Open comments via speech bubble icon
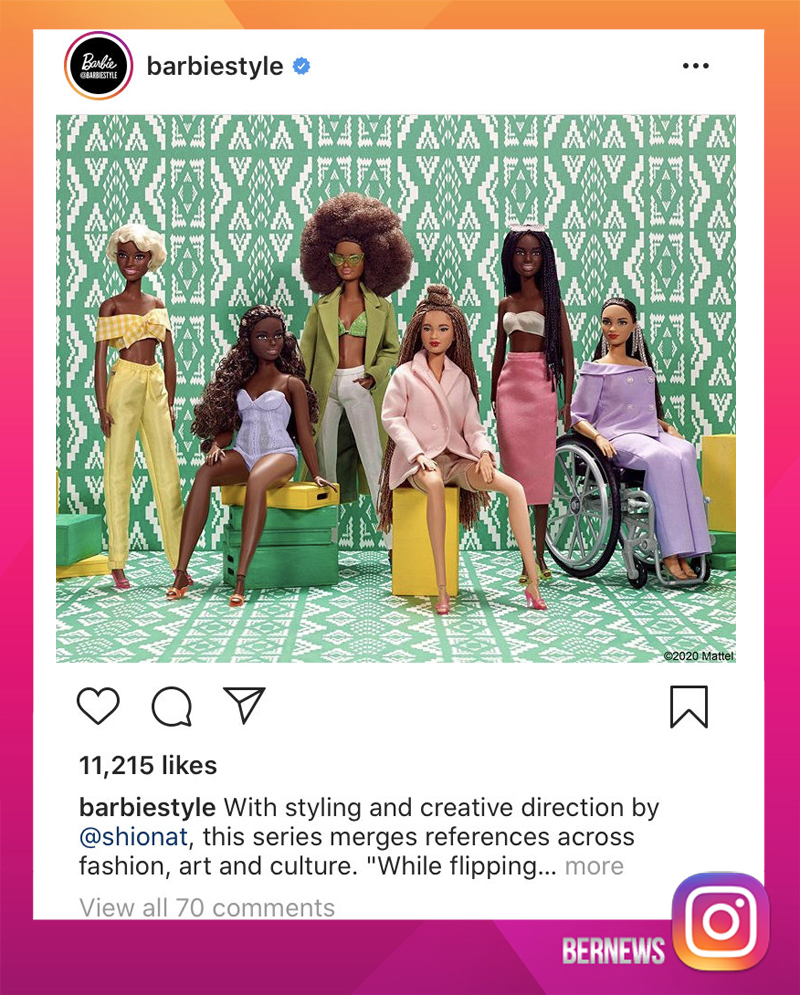 (x=172, y=706)
